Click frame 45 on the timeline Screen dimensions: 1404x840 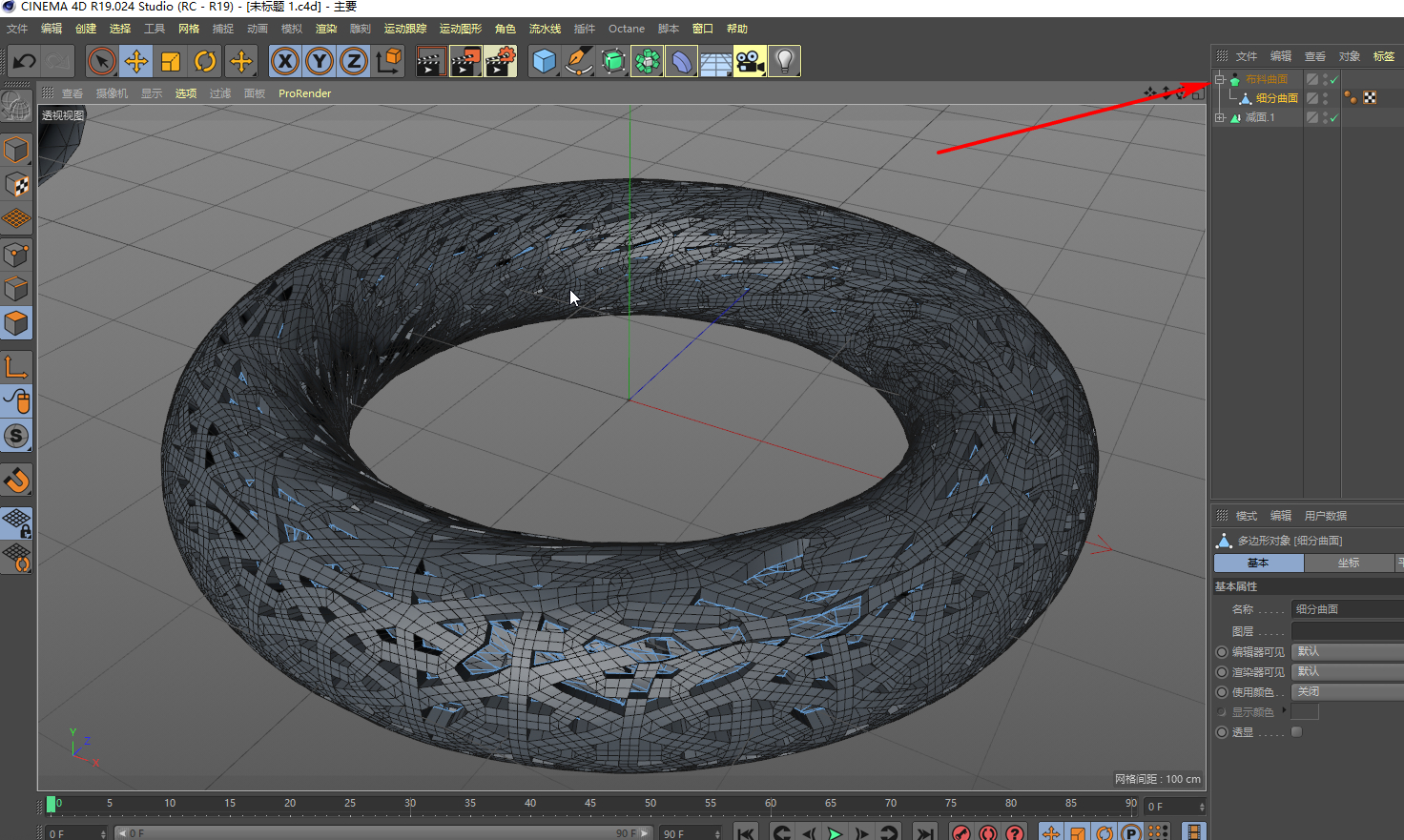590,804
